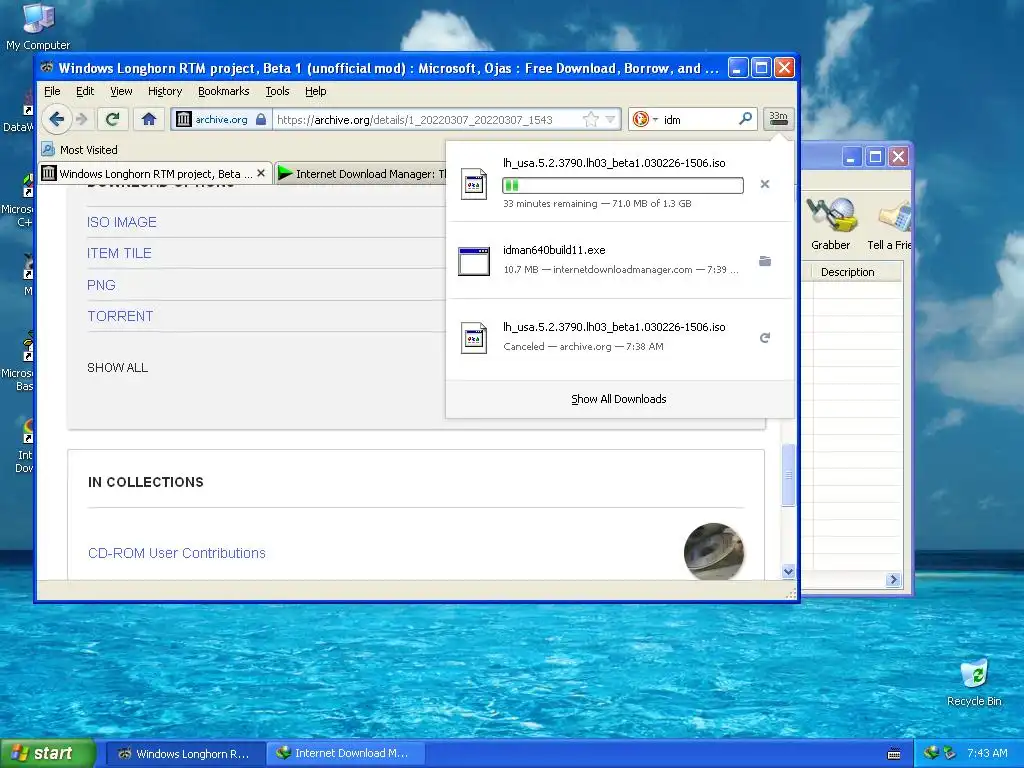This screenshot has height=768, width=1024.
Task: Click the SHOW ALL link
Action: (118, 368)
